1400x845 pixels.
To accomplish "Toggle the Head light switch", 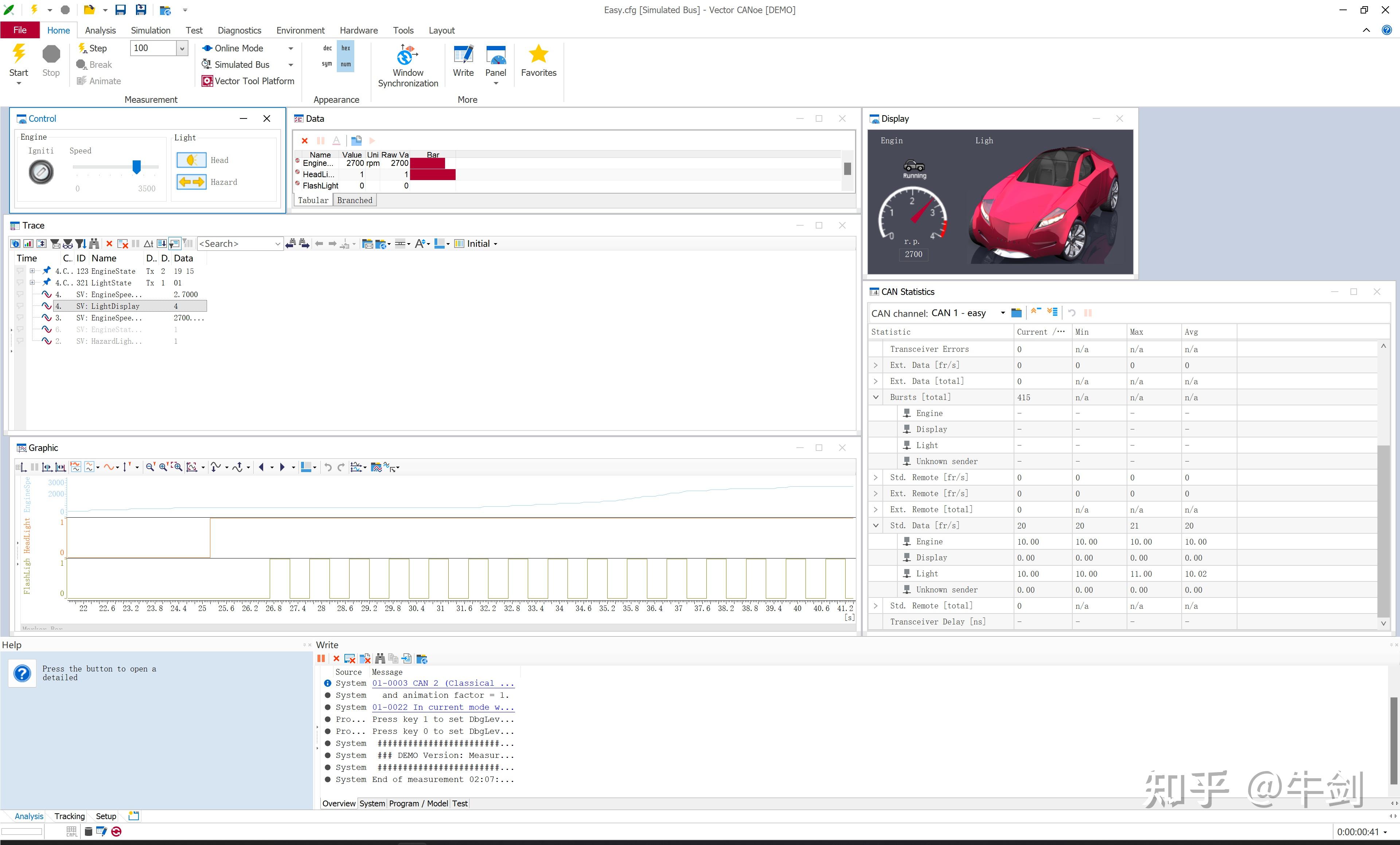I will click(191, 160).
